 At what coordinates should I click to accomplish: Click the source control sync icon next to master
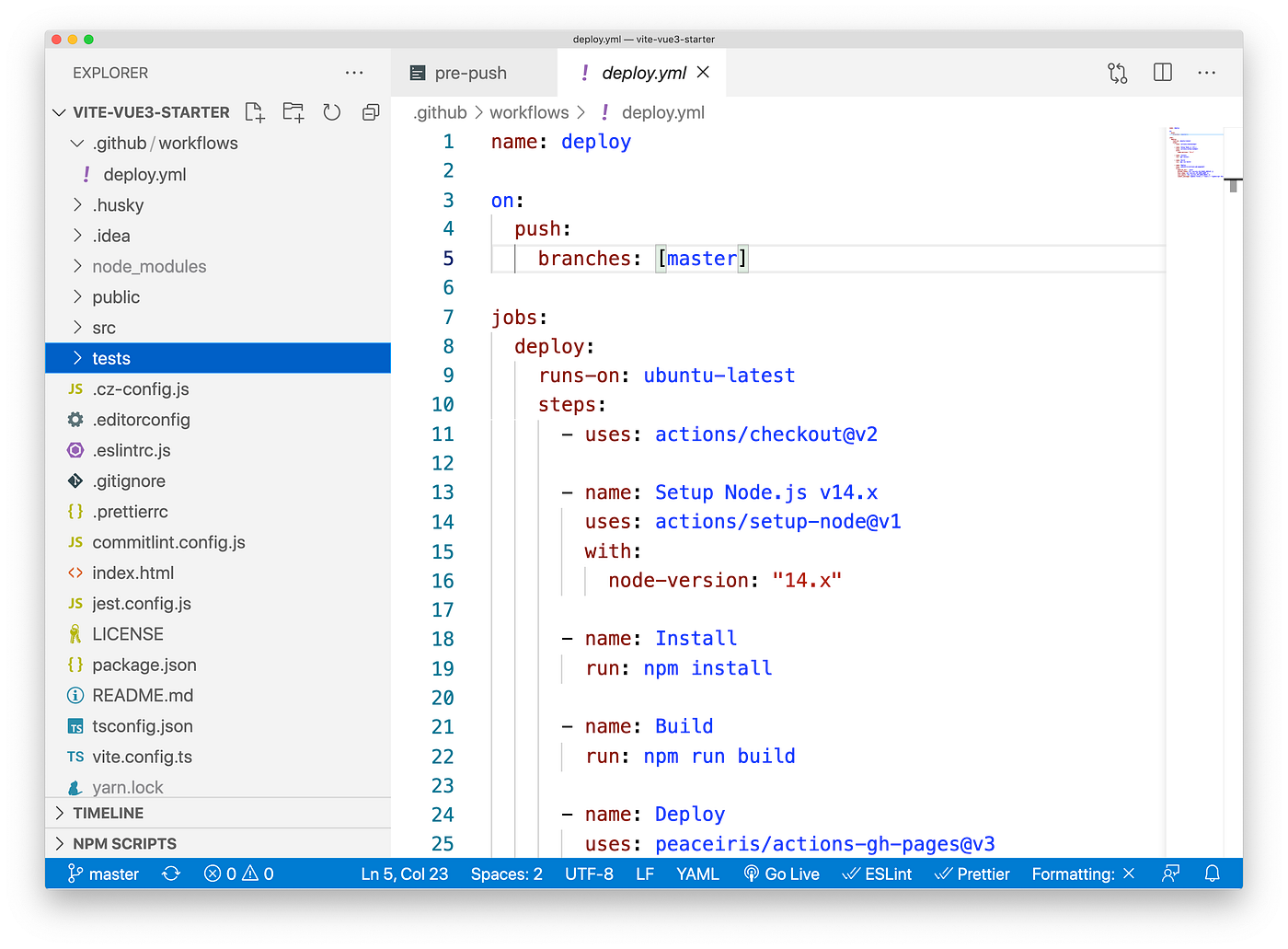coord(171,873)
